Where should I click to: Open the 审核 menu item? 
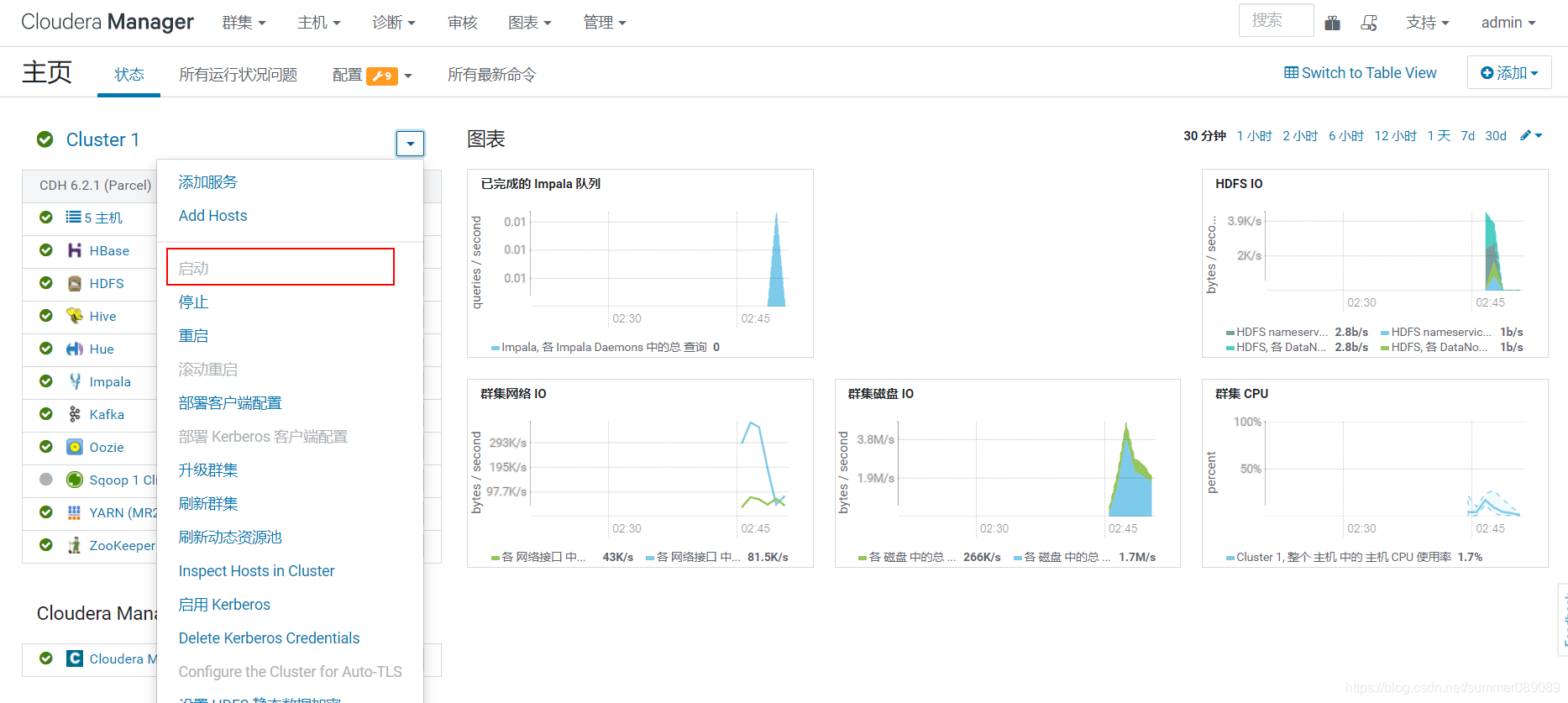coord(463,23)
